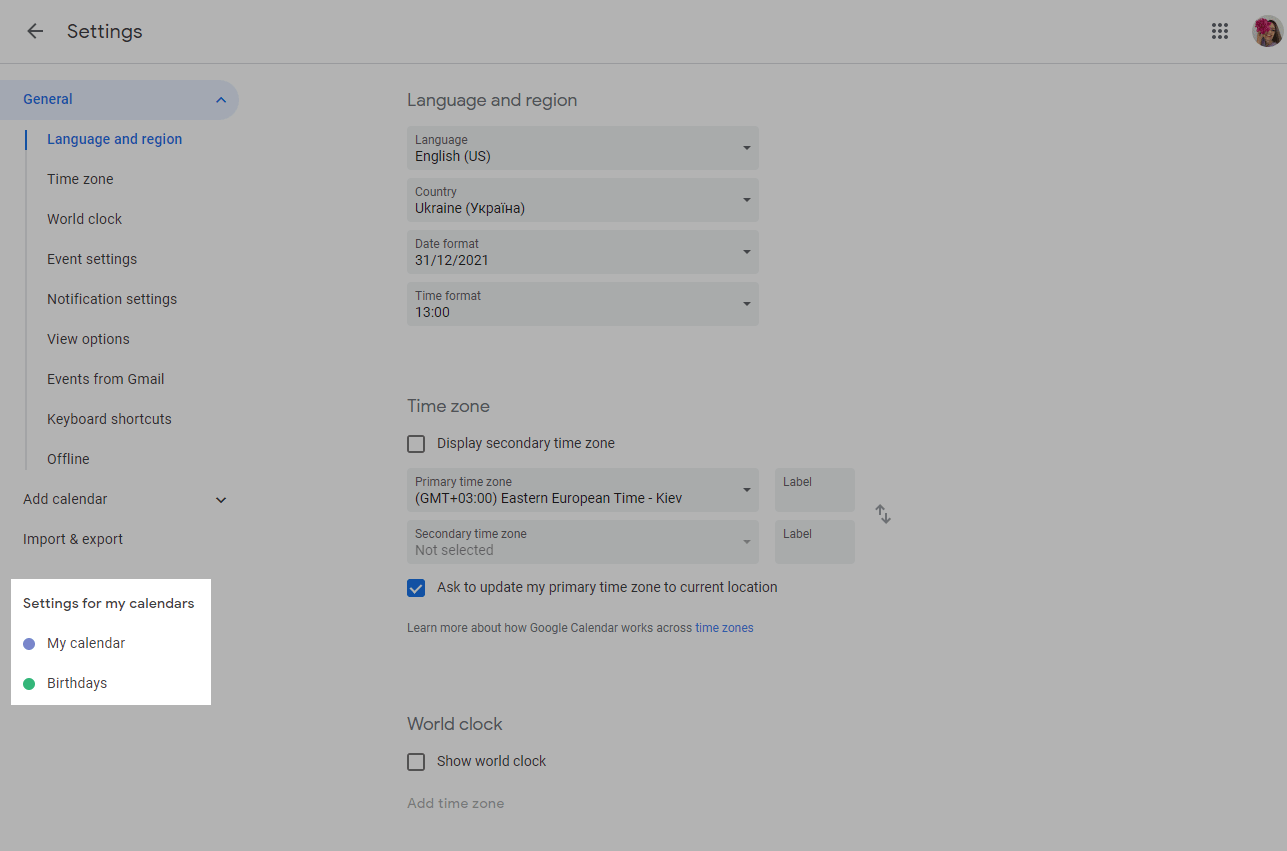Open the Country dropdown

pos(582,200)
